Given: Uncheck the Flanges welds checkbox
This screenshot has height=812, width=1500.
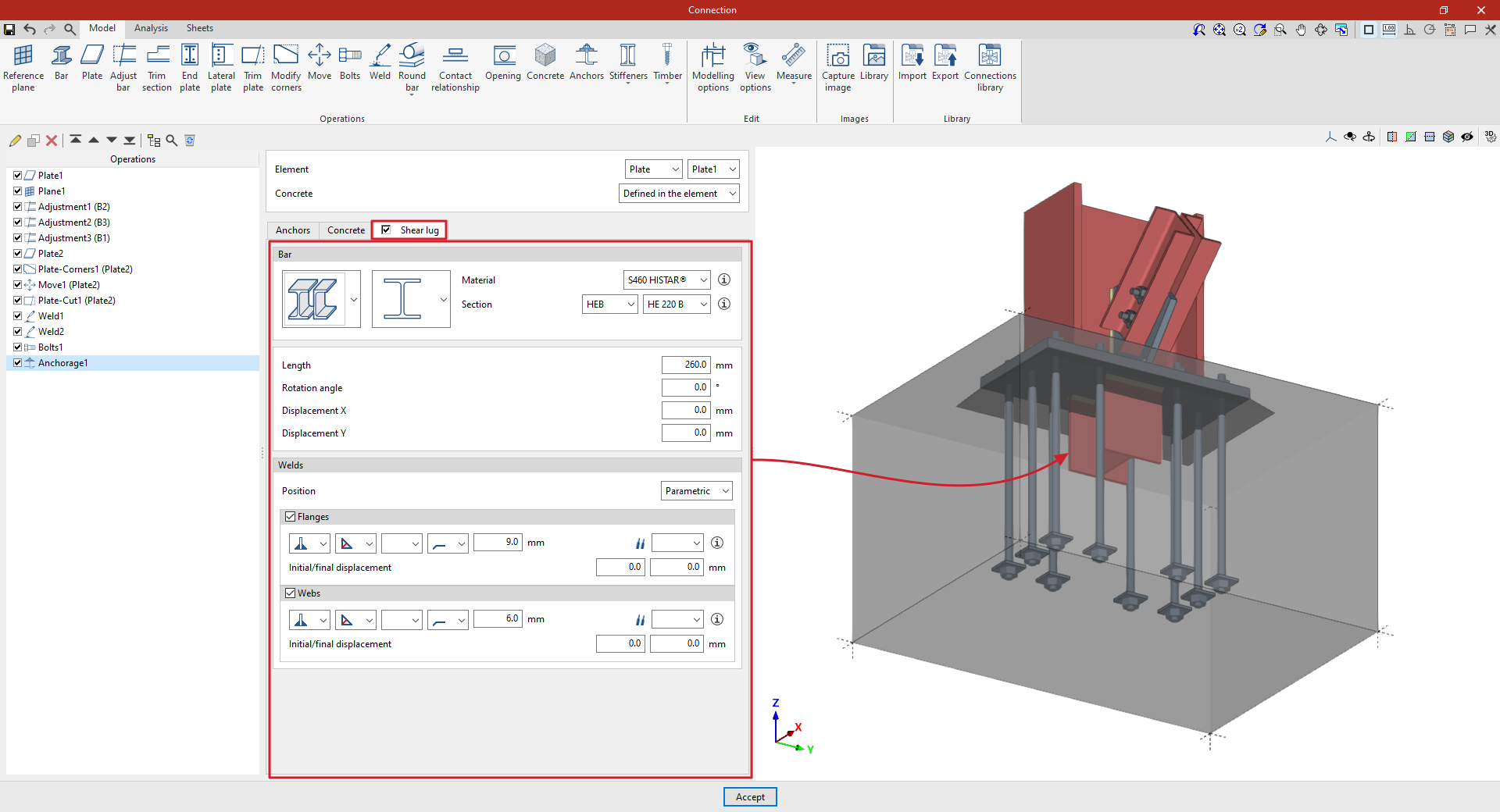Looking at the screenshot, I should coord(291,517).
